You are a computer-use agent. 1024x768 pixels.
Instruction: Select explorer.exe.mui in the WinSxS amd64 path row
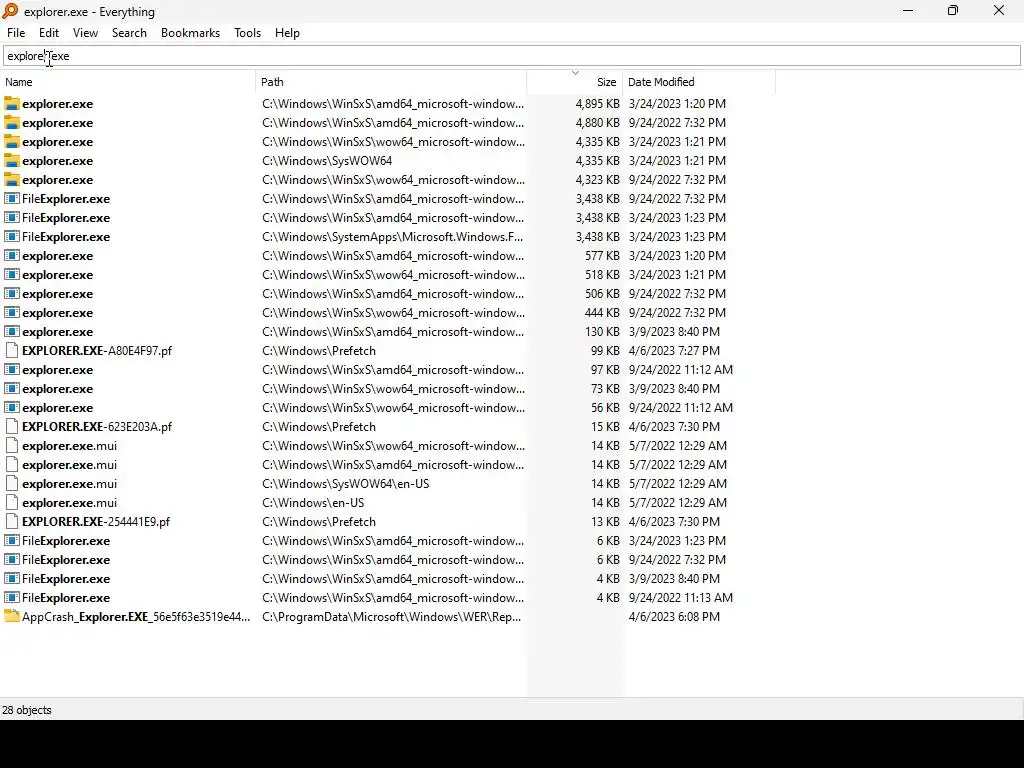click(x=69, y=464)
